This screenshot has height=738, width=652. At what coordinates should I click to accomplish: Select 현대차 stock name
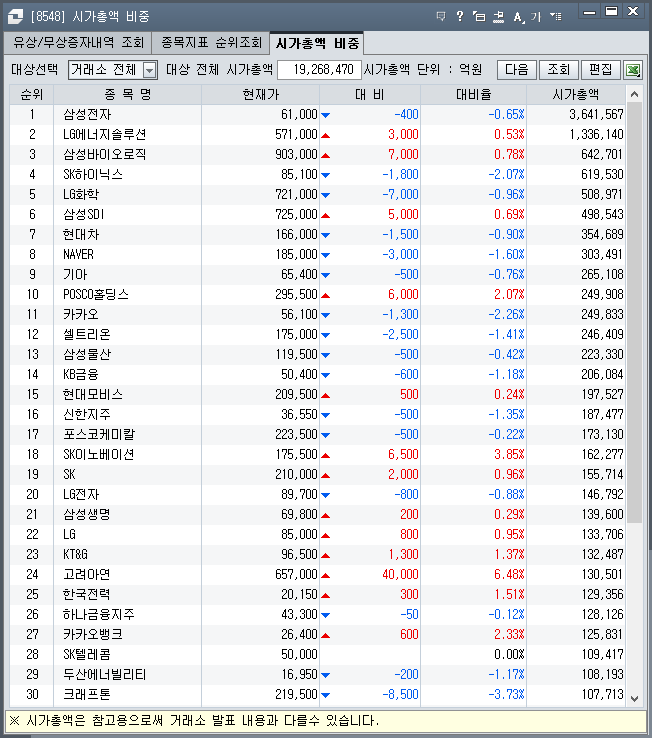click(x=81, y=234)
